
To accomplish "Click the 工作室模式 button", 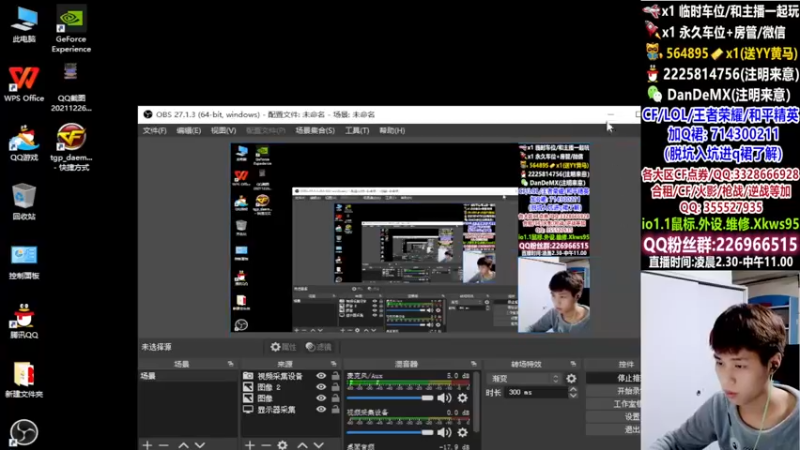I will click(614, 404).
